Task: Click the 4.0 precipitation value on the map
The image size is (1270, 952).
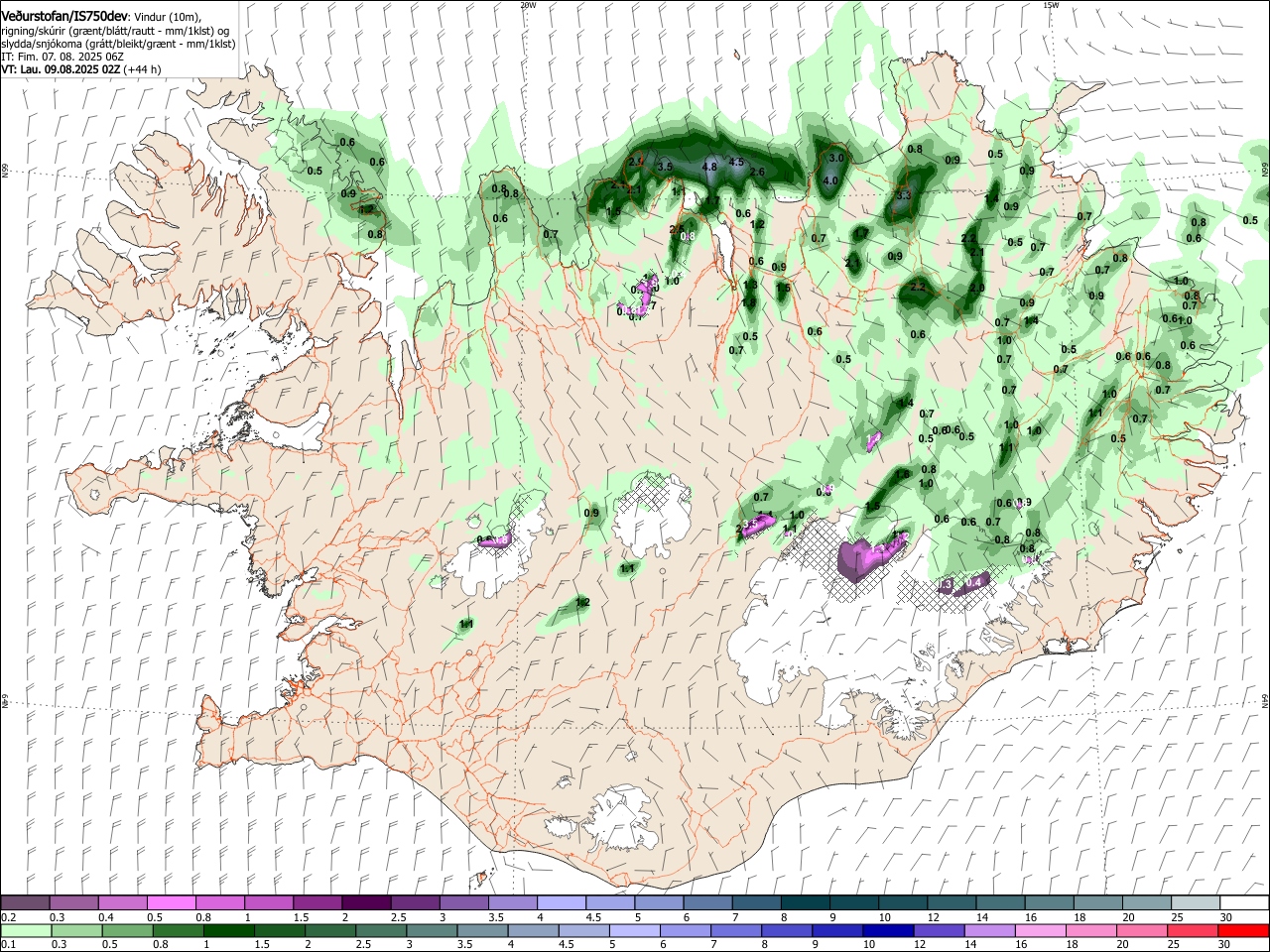Action: point(831,180)
